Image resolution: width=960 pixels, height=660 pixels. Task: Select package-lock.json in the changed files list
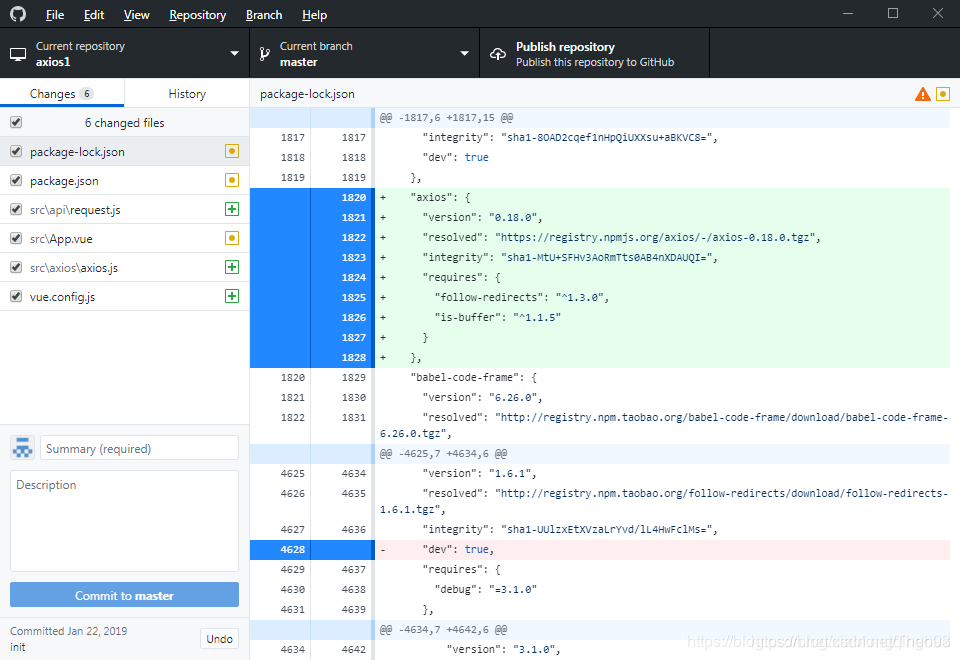(124, 151)
